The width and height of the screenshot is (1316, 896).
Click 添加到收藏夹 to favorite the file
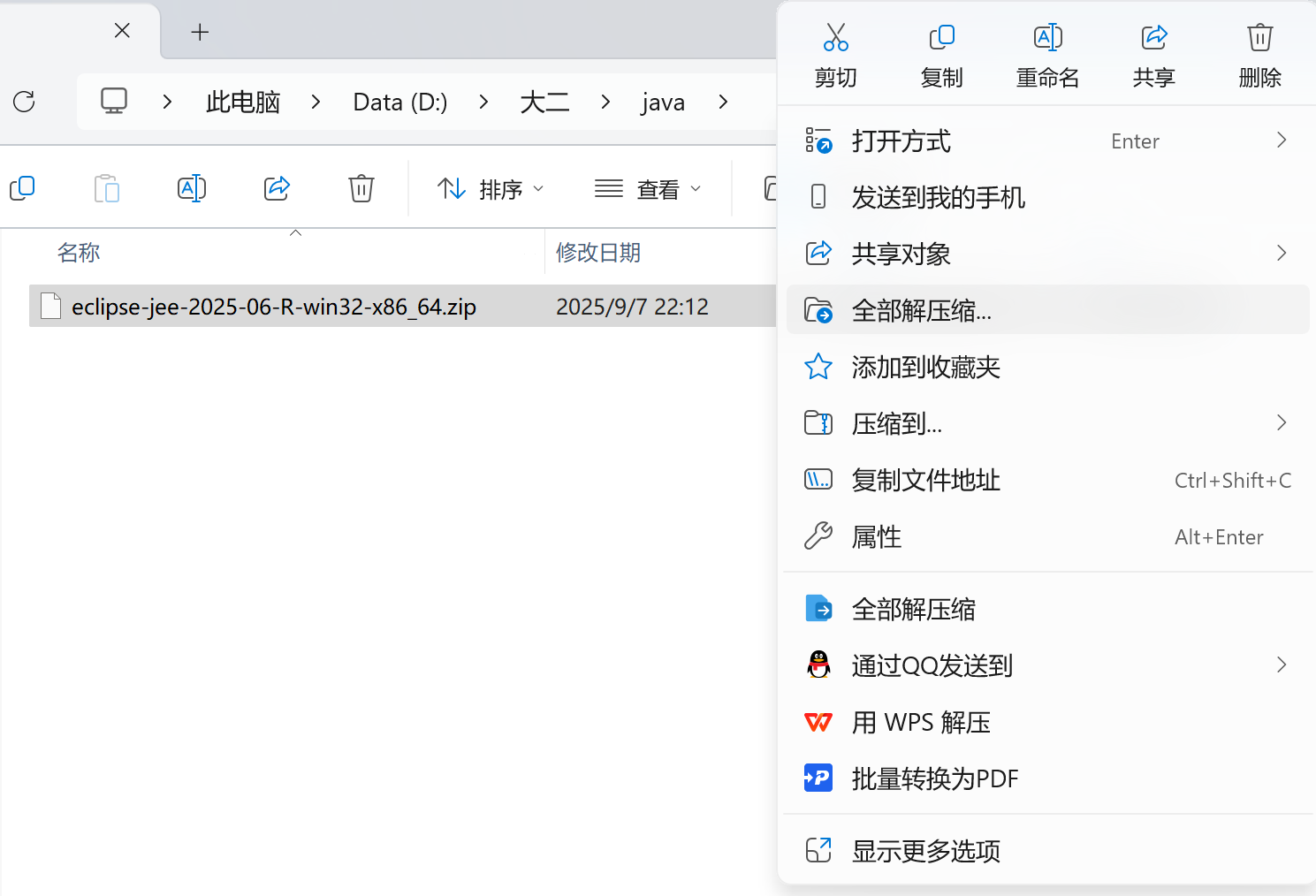(x=925, y=367)
